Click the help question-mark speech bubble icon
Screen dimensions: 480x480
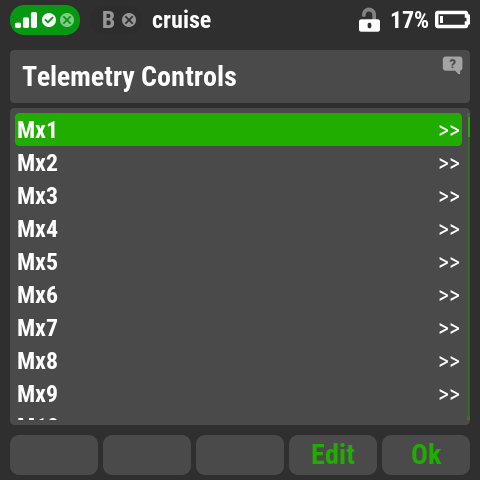[x=452, y=65]
